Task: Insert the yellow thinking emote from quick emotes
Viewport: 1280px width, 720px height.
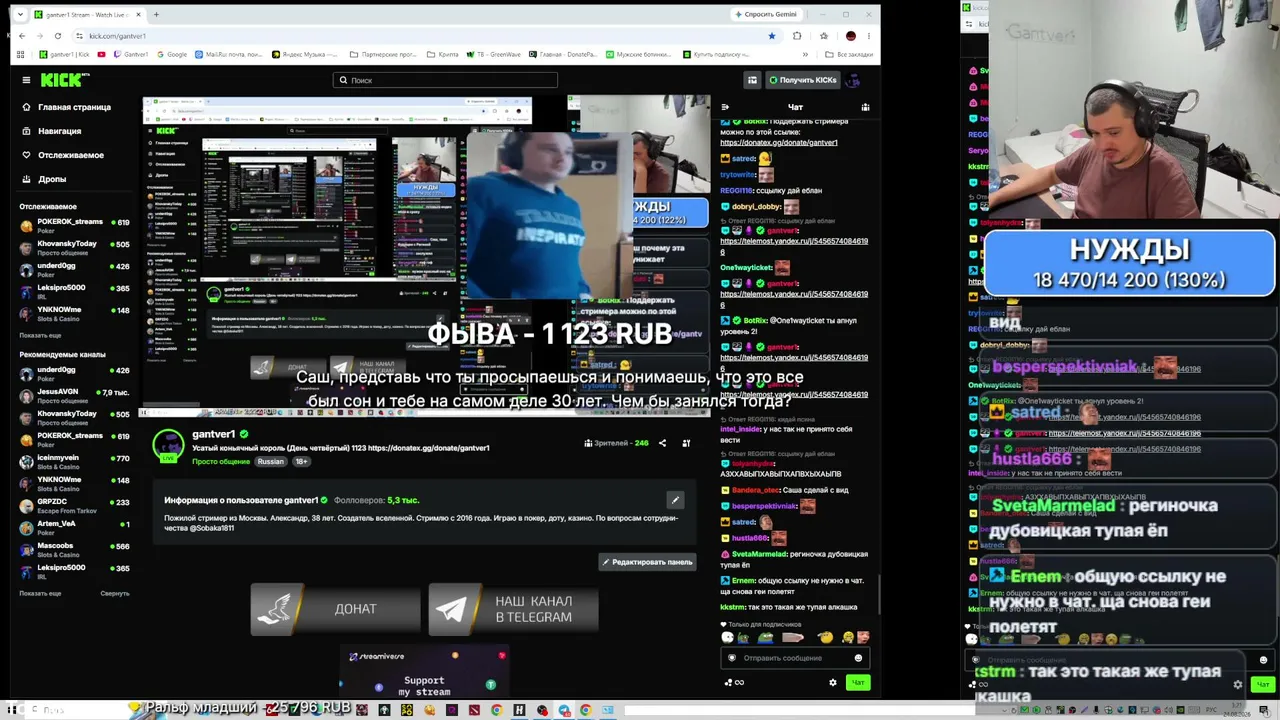Action: click(x=825, y=637)
